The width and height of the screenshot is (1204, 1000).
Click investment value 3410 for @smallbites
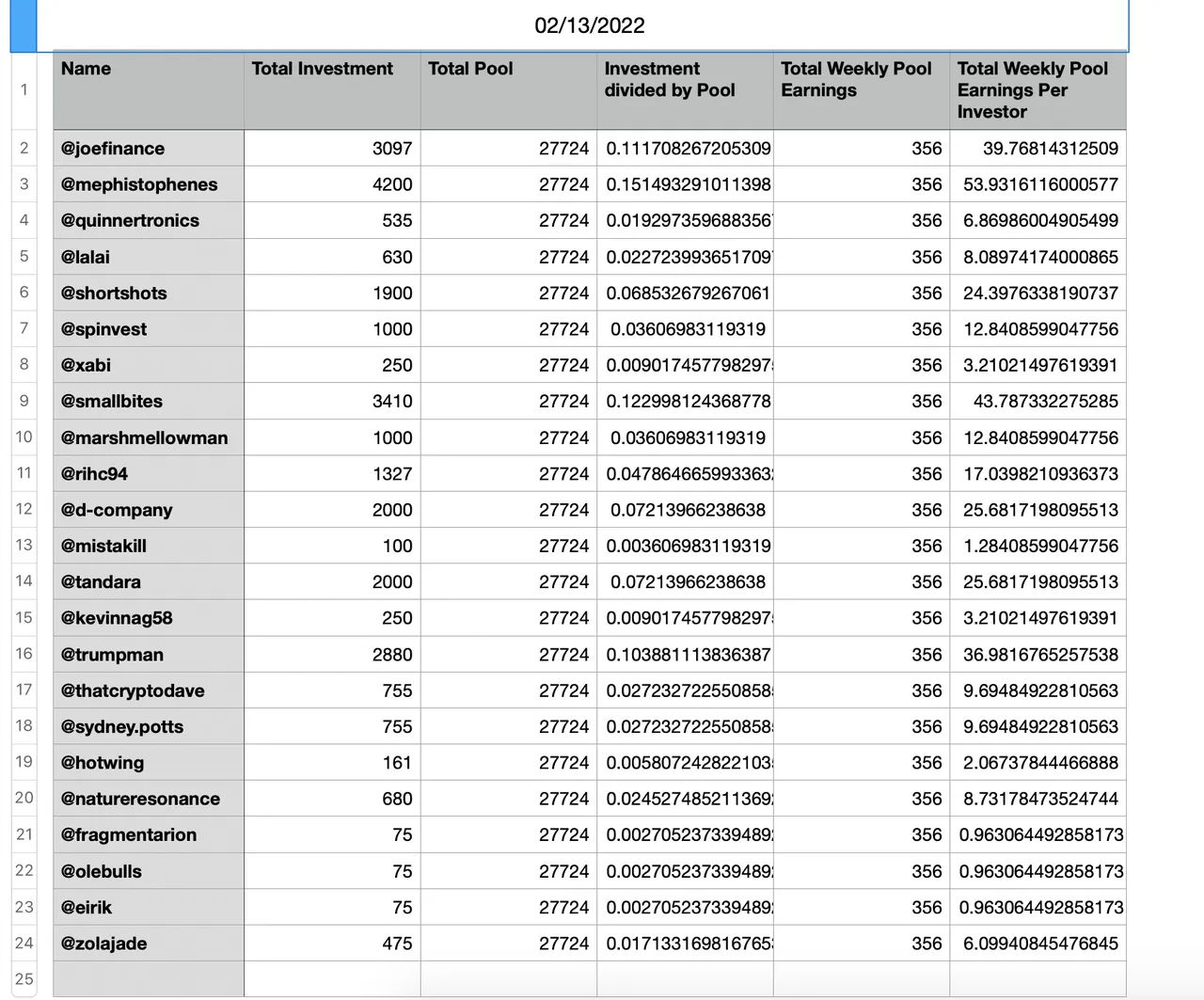pos(332,401)
